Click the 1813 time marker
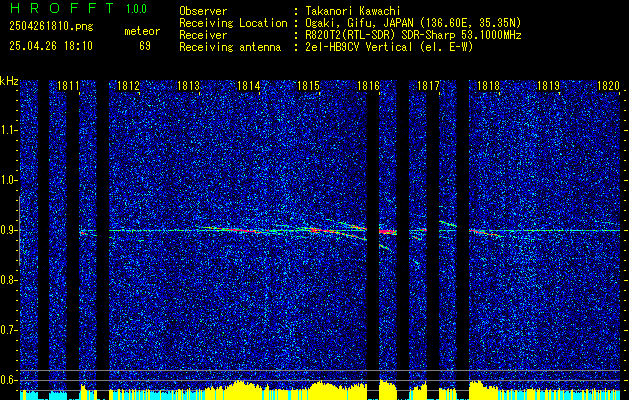Screen dimensions: 629x400 click(x=189, y=86)
